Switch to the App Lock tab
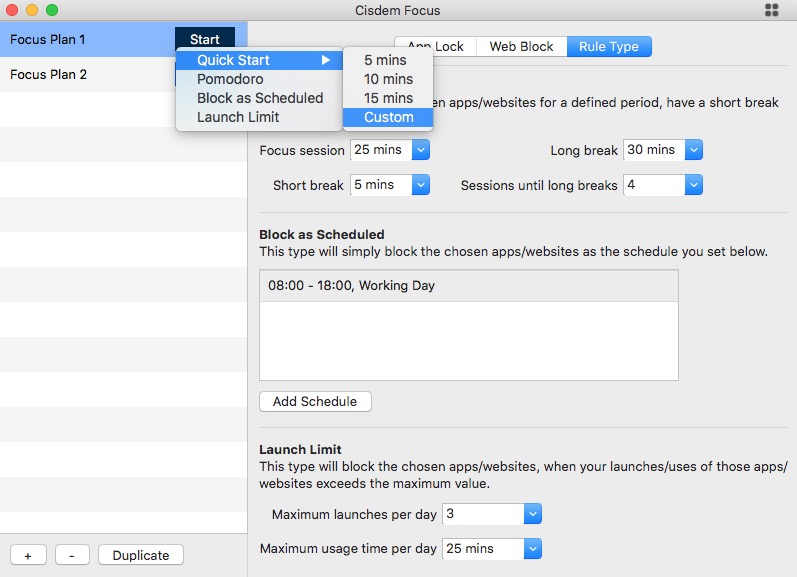797x577 pixels. pos(436,46)
